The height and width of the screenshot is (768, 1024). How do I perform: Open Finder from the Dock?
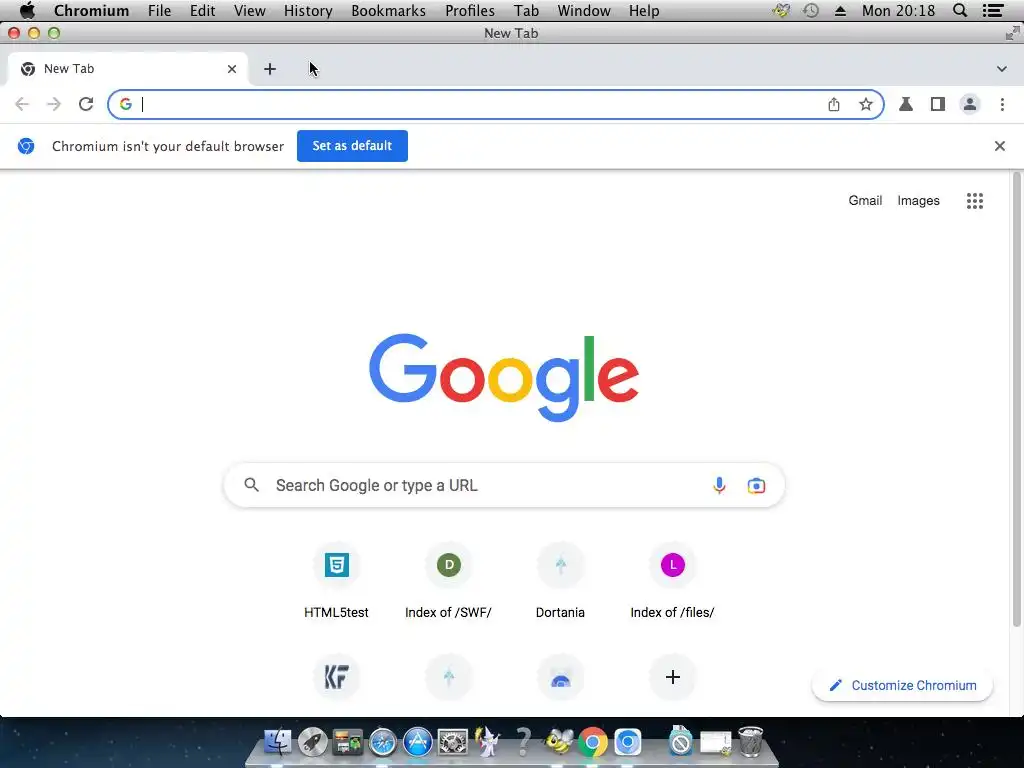[x=278, y=743]
